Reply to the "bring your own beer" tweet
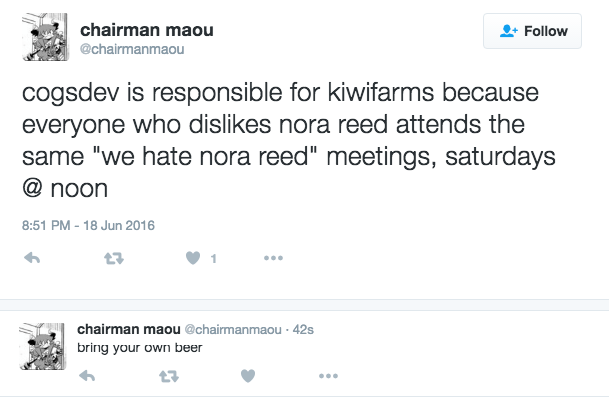Screen dimensions: 609x397 coord(87,376)
